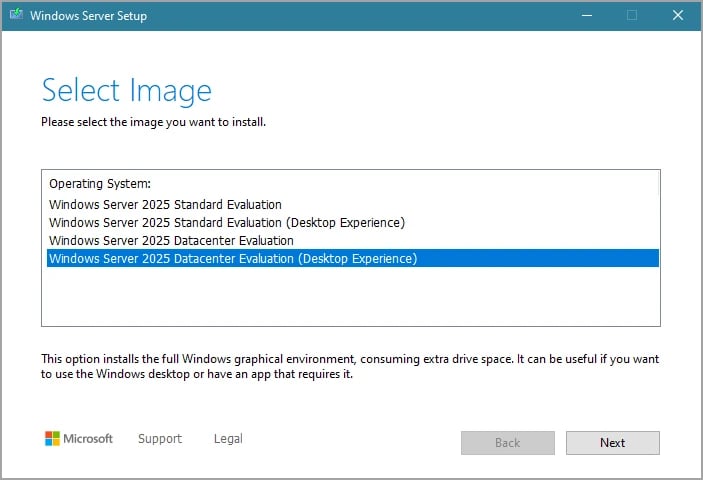
Task: Select Windows Server 2025 Standard Evaluation
Action: (165, 205)
